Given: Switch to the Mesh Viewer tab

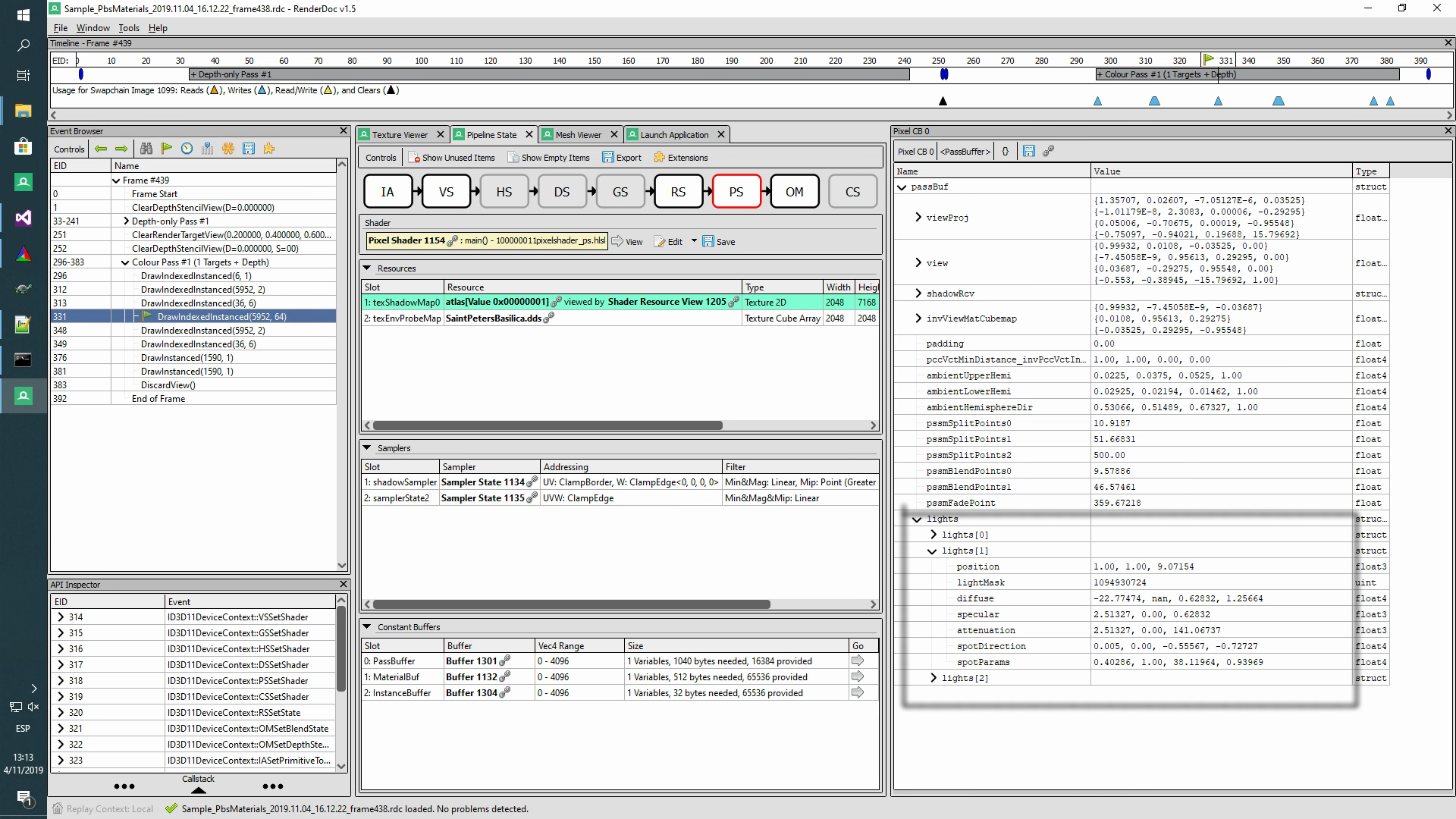Looking at the screenshot, I should tap(579, 134).
